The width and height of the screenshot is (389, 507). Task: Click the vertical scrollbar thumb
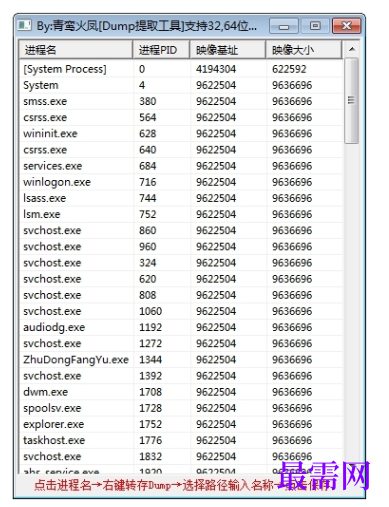[351, 101]
